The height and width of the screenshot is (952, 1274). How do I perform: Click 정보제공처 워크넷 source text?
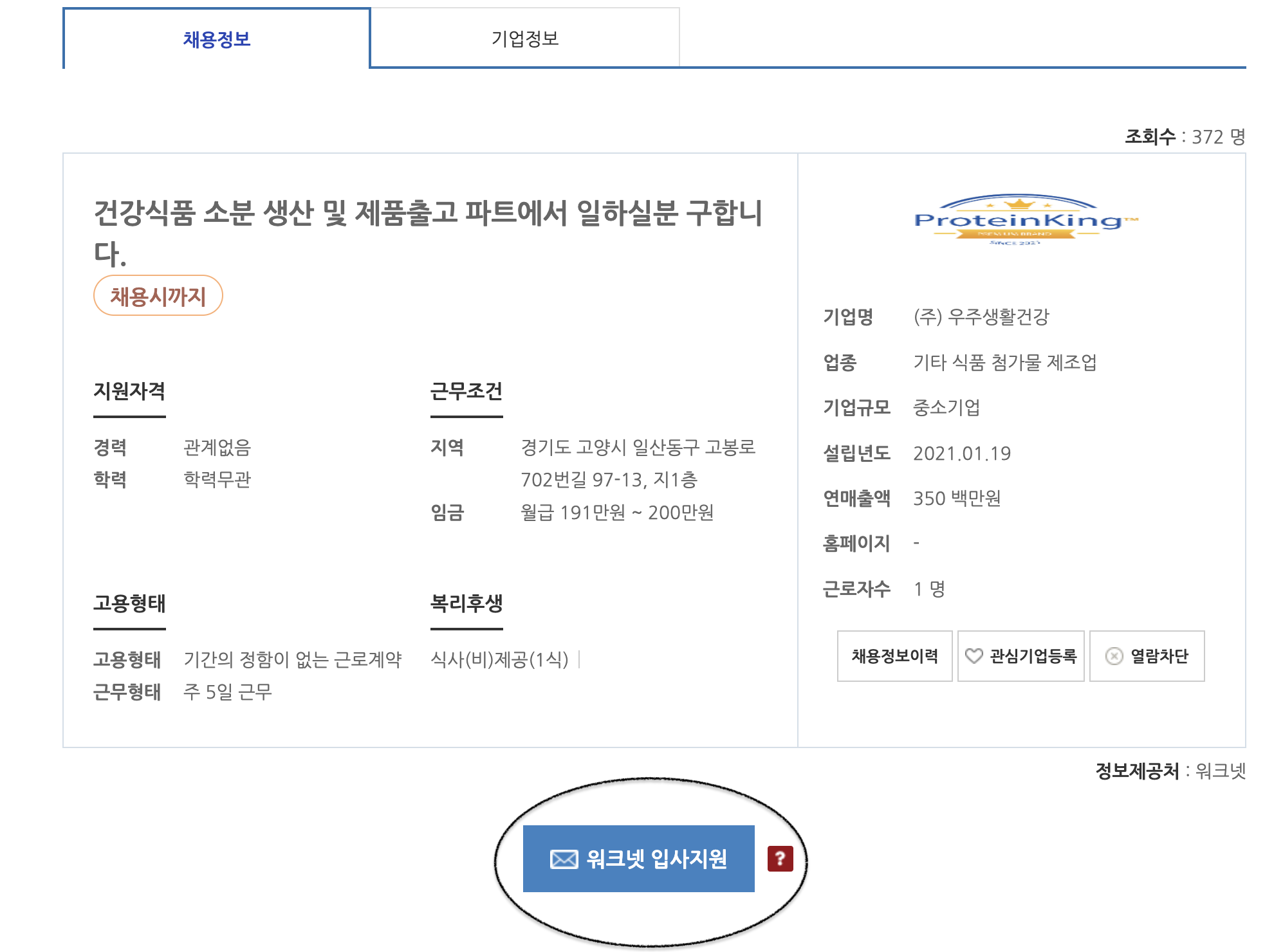tap(1170, 771)
